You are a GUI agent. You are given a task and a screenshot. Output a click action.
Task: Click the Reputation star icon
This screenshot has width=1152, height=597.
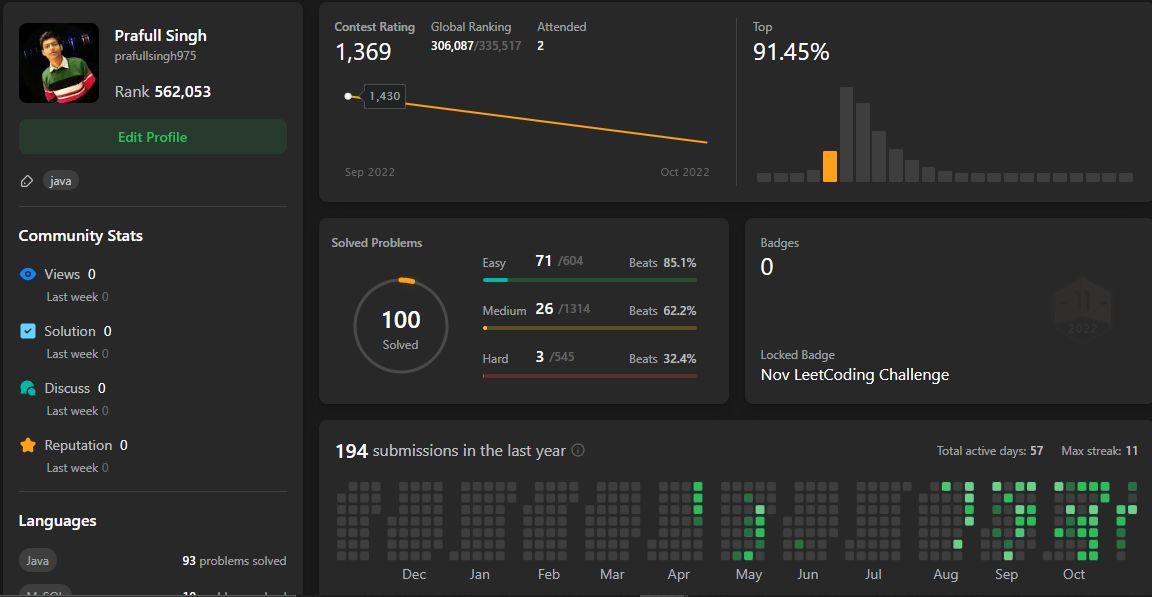[x=28, y=445]
